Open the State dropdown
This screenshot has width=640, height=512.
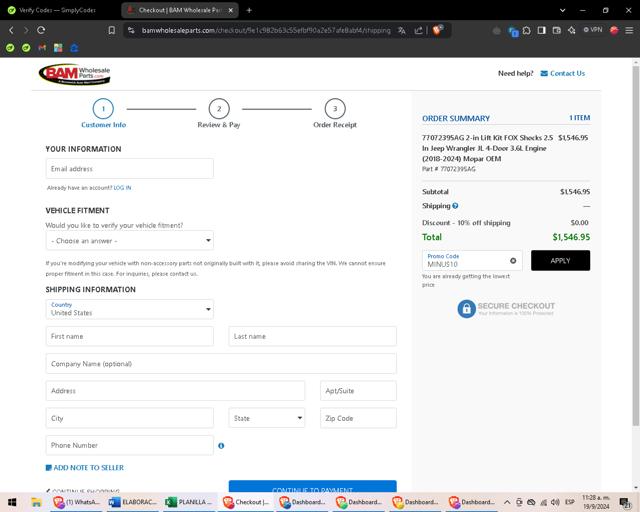267,418
